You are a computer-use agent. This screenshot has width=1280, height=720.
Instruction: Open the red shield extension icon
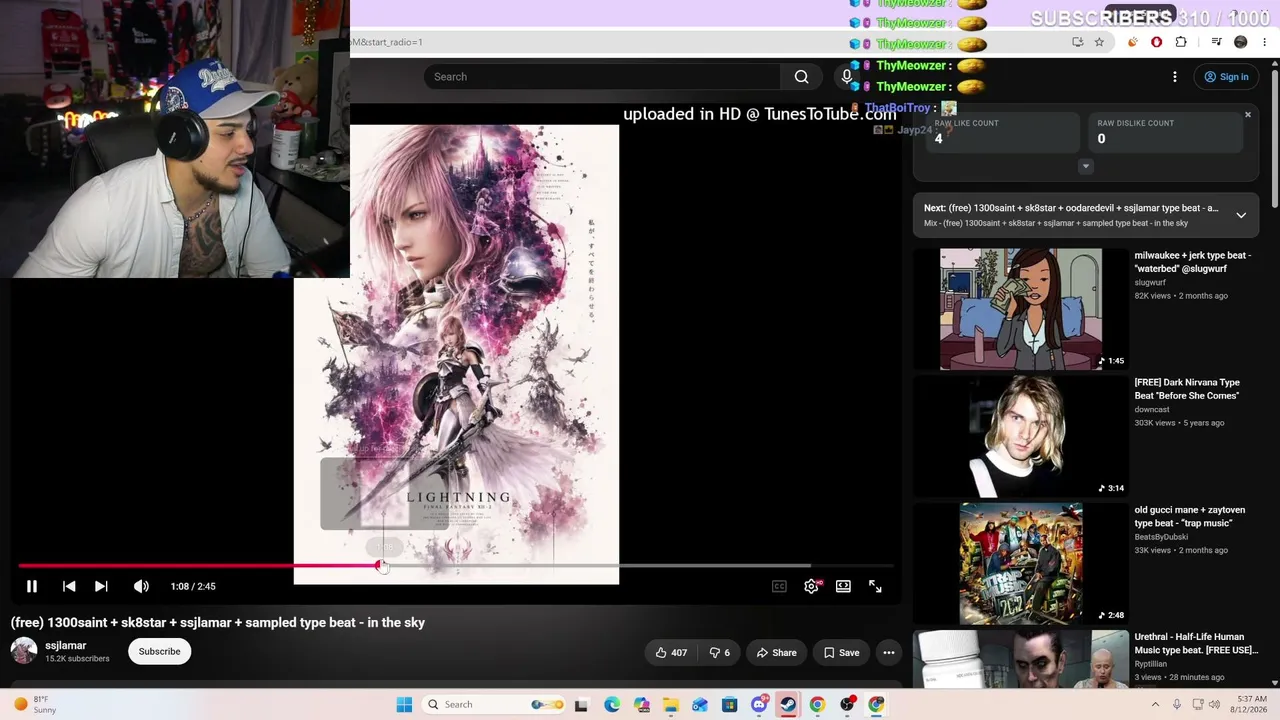click(1157, 42)
